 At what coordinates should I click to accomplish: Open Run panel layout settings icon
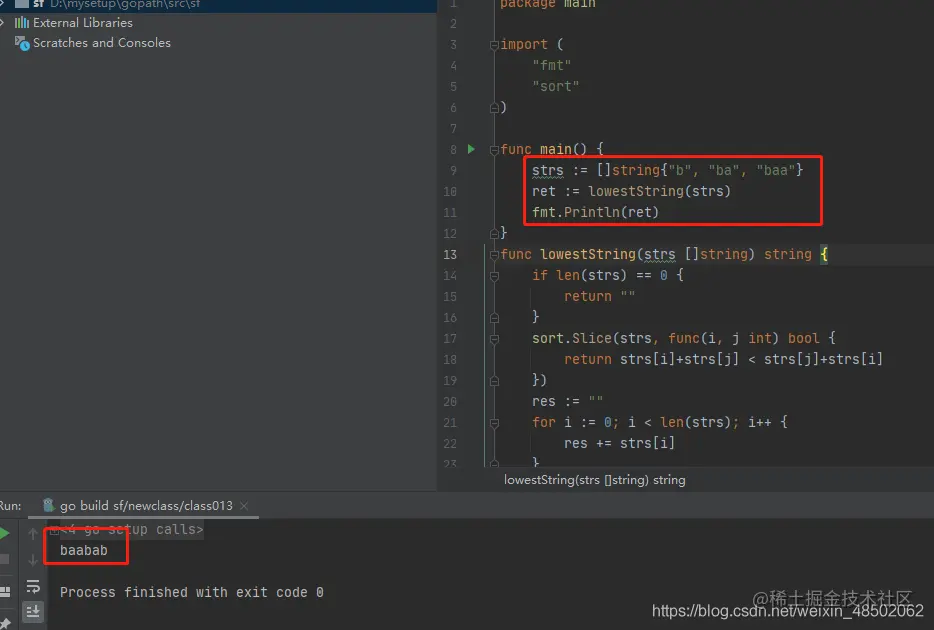pos(5,591)
